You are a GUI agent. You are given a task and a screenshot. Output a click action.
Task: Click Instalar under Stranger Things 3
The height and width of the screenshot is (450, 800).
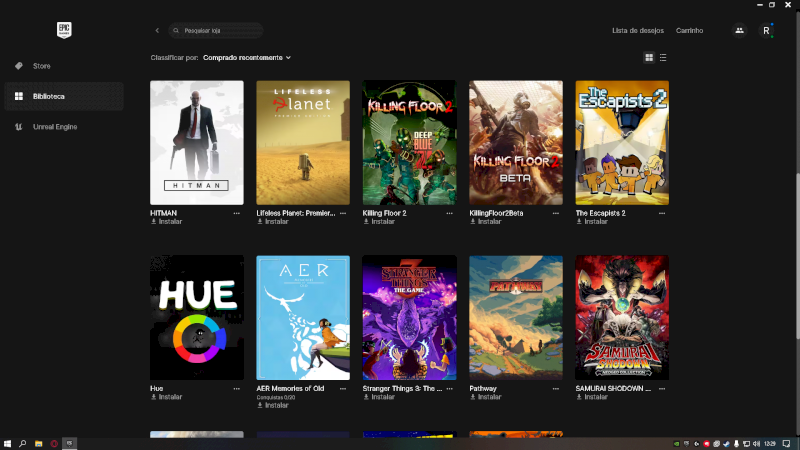tap(379, 396)
